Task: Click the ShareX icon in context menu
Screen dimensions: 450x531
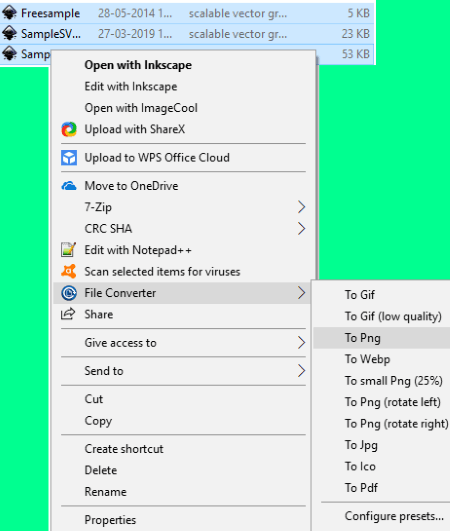Action: click(x=69, y=129)
